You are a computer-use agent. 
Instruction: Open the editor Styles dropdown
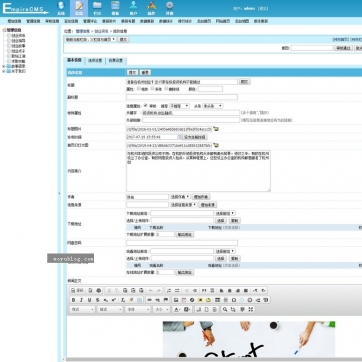point(82,309)
